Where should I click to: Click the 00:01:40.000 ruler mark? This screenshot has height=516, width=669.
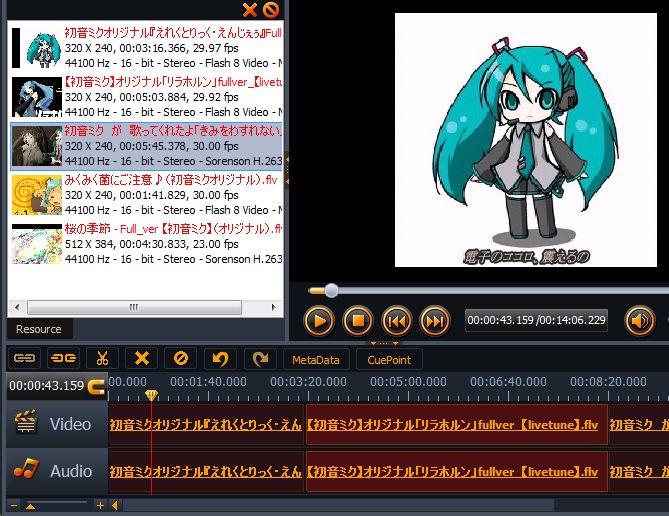click(208, 382)
